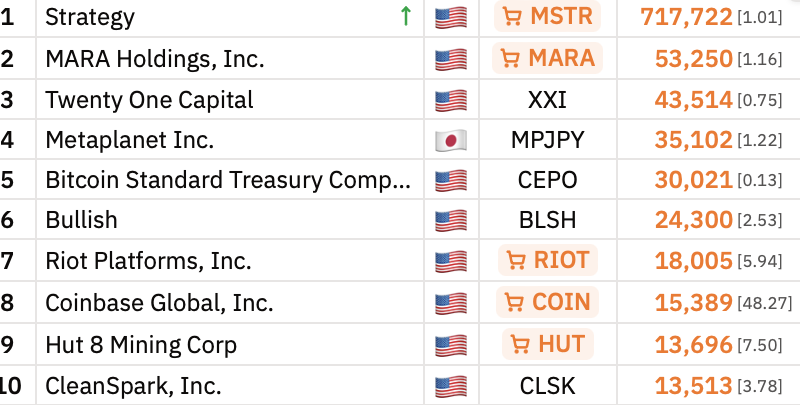Click the shopping cart icon on MARA
The image size is (800, 405).
(x=510, y=58)
